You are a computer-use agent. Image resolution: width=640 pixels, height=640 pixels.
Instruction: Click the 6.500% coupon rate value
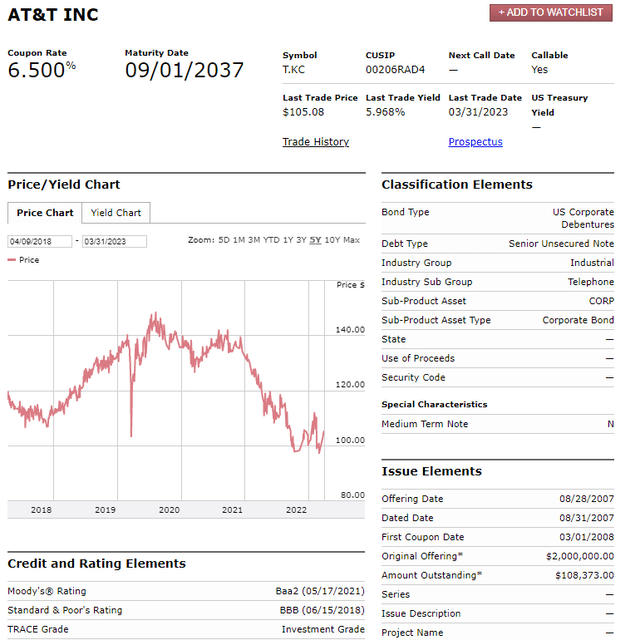point(41,70)
